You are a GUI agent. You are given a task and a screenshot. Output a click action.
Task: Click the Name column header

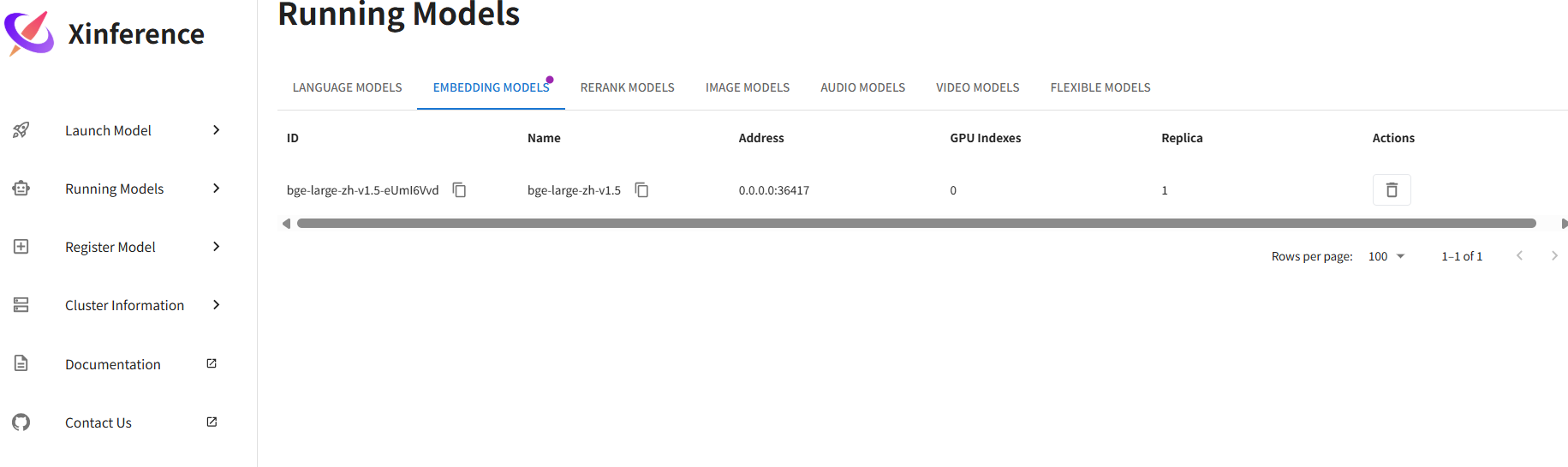coord(544,138)
